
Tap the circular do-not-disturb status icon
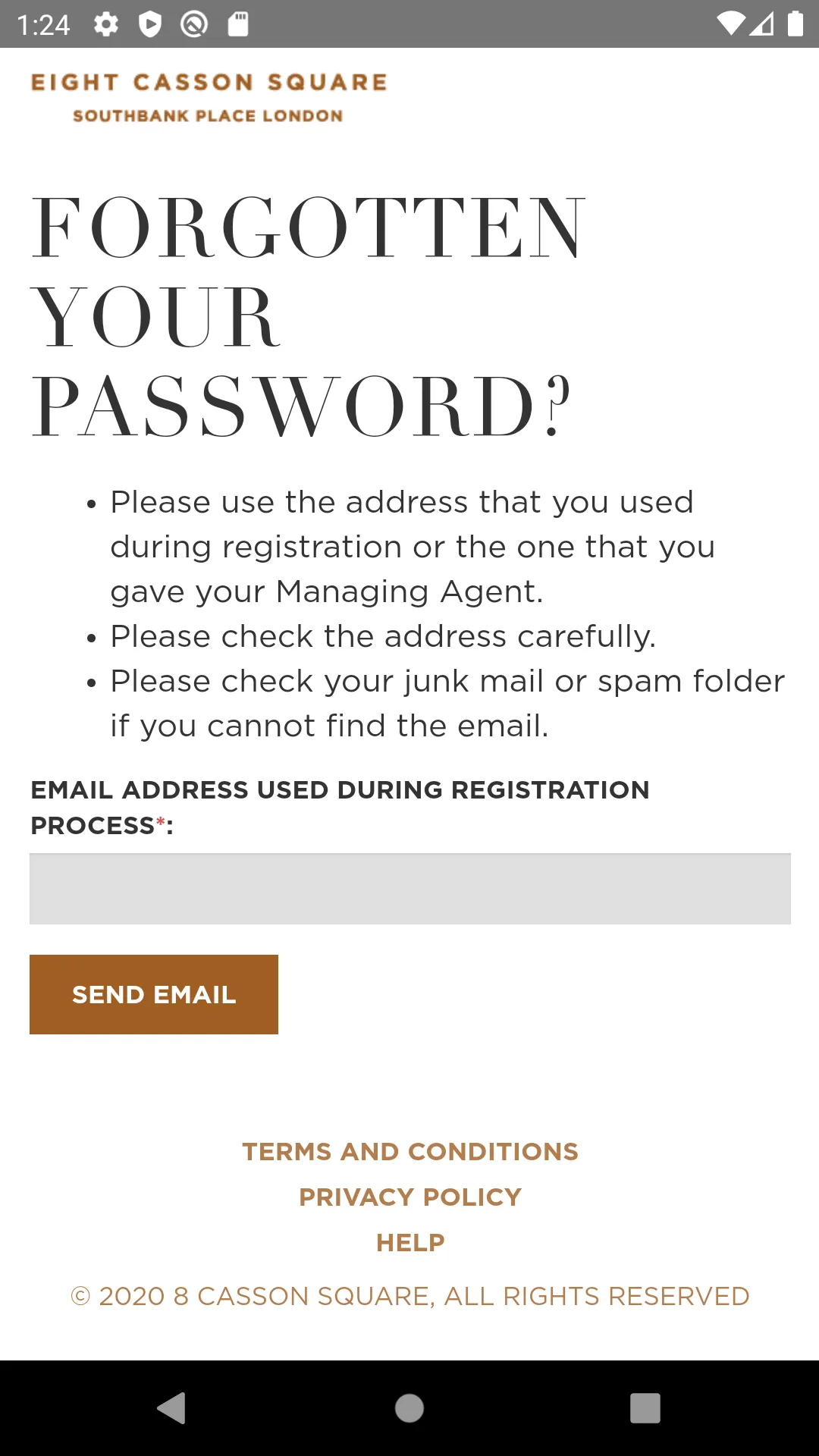point(194,24)
